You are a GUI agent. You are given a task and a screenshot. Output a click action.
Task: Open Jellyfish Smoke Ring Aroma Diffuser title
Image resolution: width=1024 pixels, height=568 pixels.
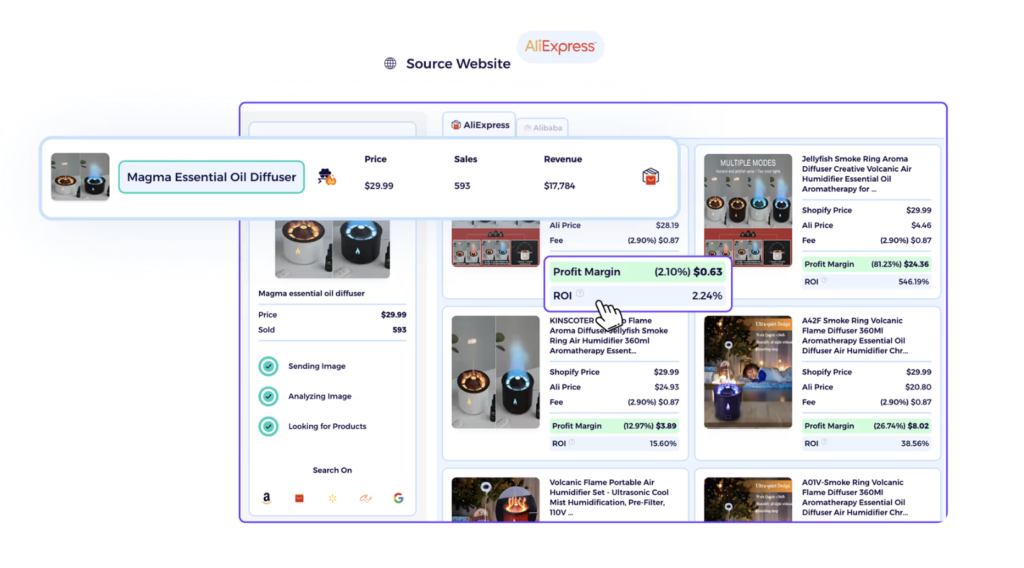[856, 174]
